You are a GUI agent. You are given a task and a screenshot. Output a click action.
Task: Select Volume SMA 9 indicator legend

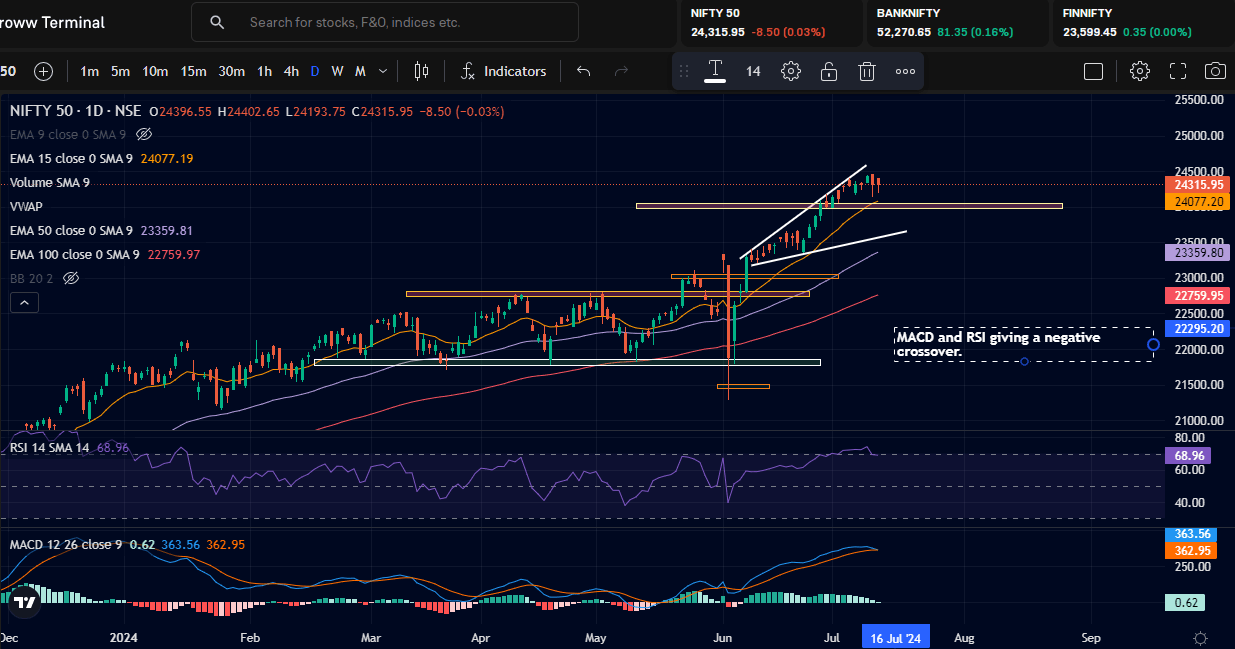(x=50, y=182)
